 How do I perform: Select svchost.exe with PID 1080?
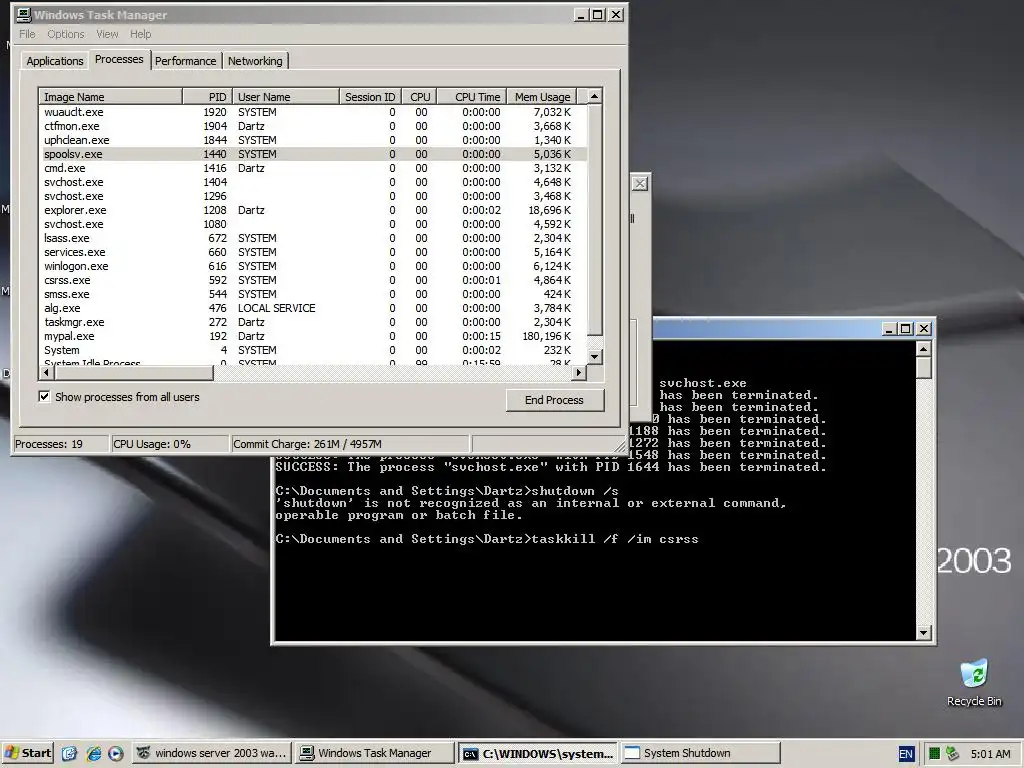click(x=313, y=225)
